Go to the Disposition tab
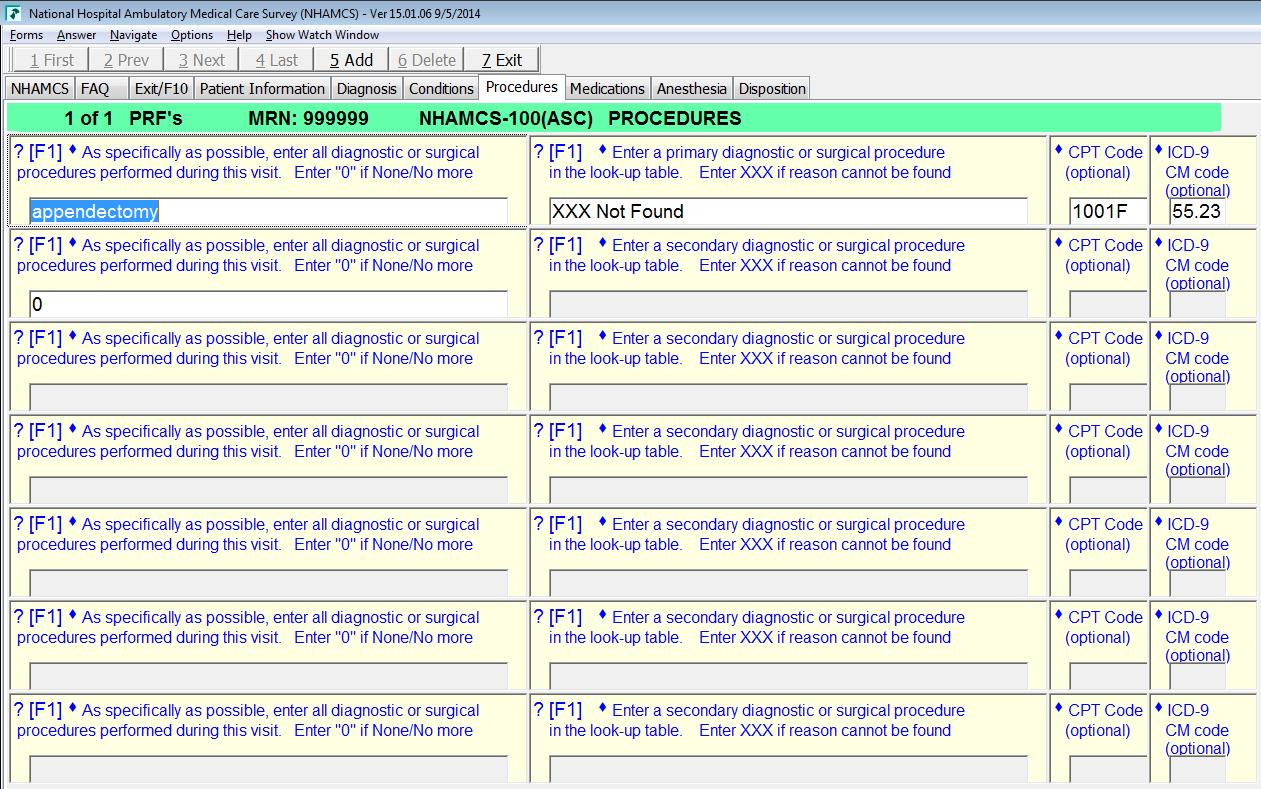This screenshot has width=1261, height=789. point(772,89)
